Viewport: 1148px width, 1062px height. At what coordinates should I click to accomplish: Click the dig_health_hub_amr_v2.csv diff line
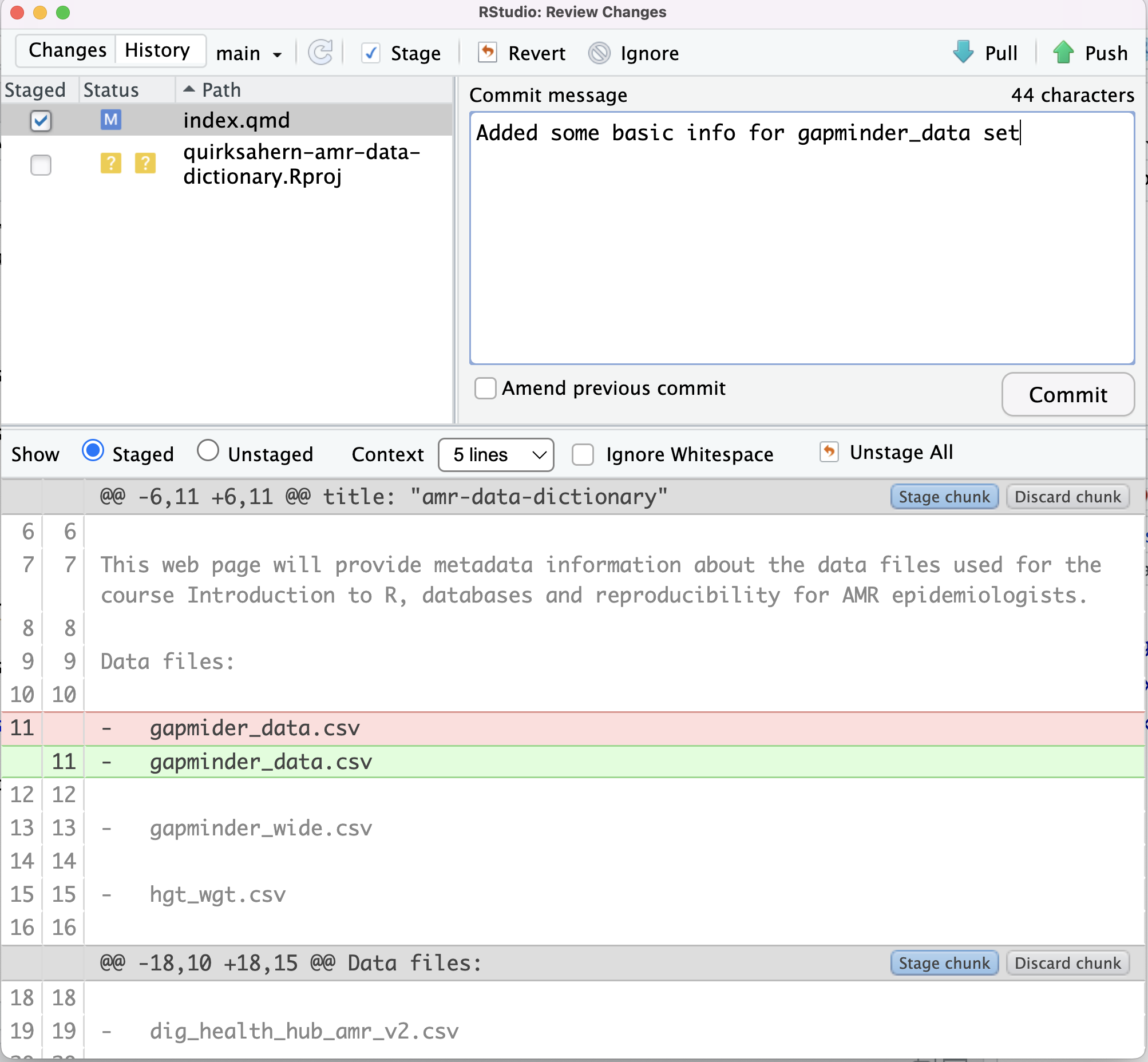(573, 1031)
